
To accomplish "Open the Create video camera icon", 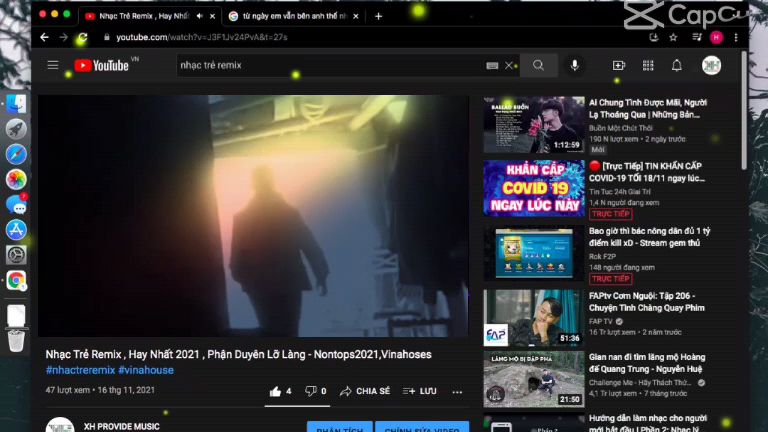I will [x=619, y=65].
